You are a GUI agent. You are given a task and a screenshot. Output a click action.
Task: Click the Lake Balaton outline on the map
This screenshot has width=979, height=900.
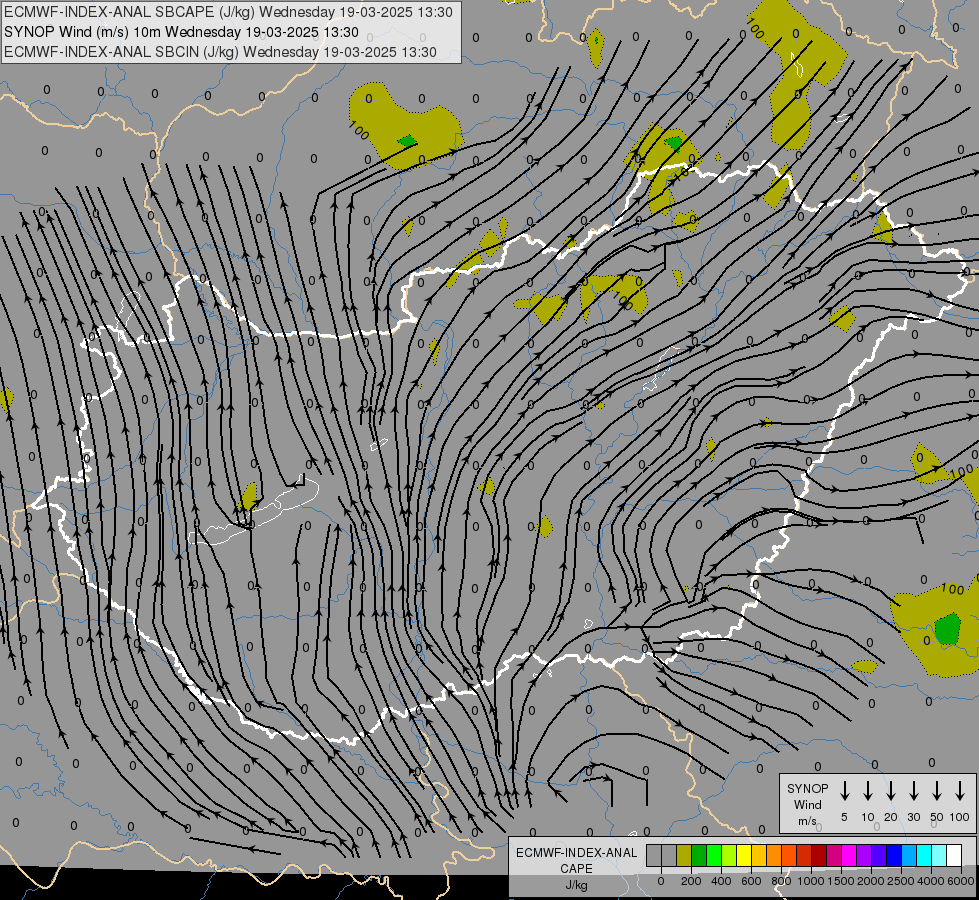[256, 513]
